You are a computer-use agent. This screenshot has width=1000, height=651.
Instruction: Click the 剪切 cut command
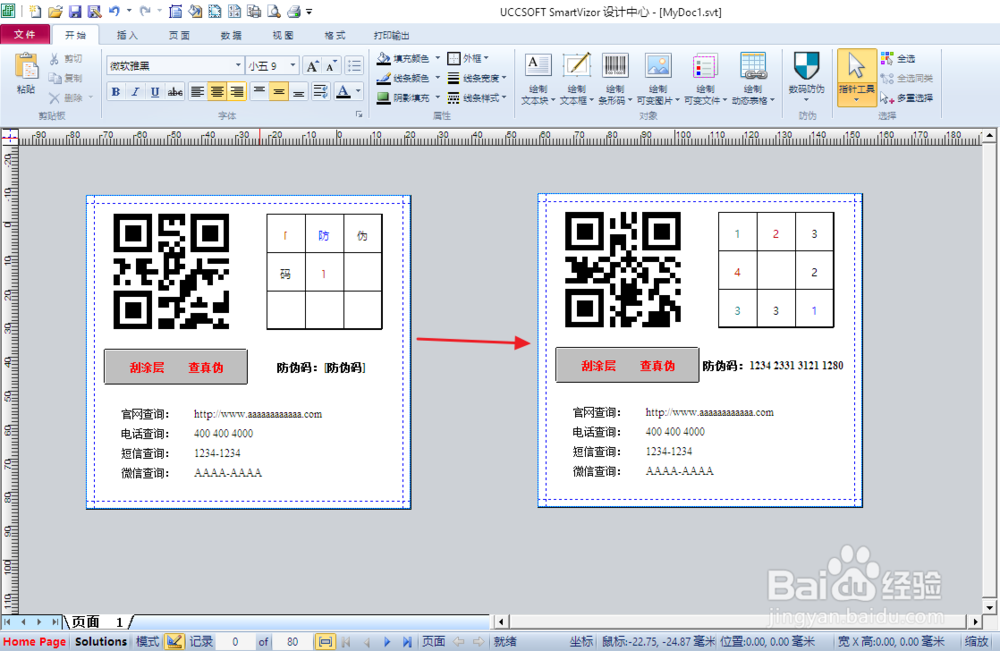66,59
